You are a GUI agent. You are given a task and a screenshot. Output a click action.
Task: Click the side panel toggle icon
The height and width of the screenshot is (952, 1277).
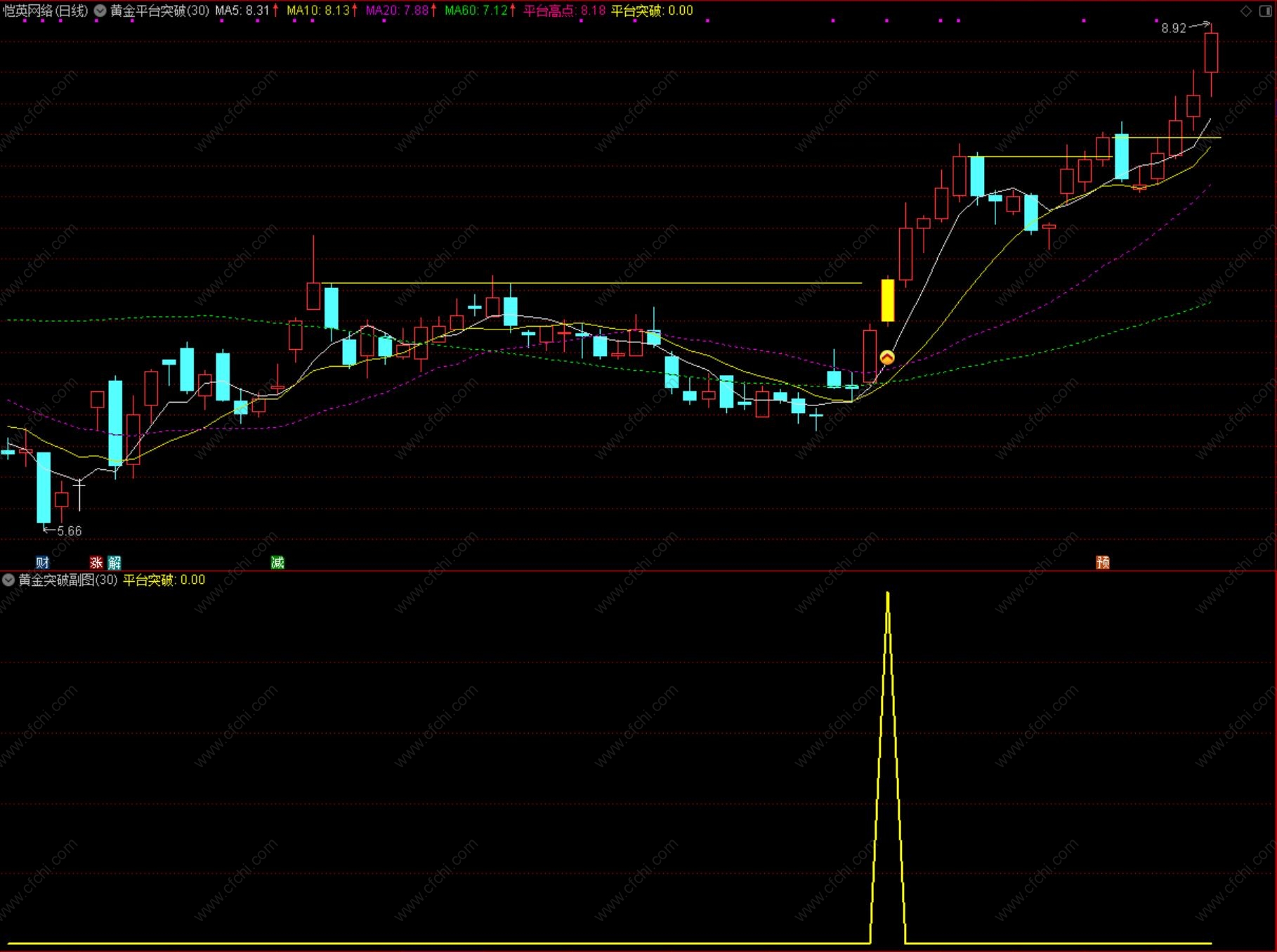point(1265,11)
